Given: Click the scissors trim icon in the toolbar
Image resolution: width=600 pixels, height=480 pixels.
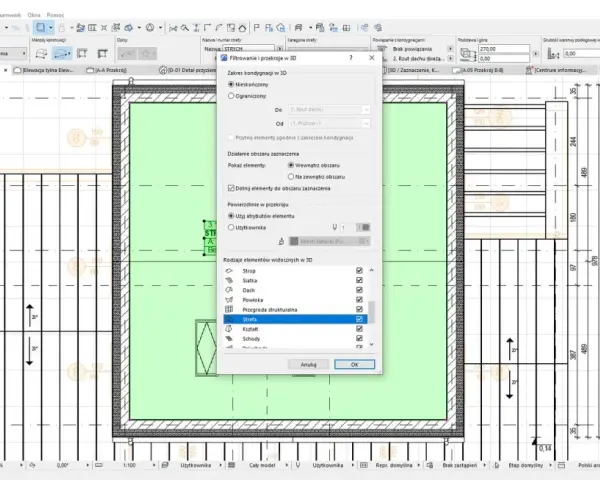Looking at the screenshot, I should [173, 28].
